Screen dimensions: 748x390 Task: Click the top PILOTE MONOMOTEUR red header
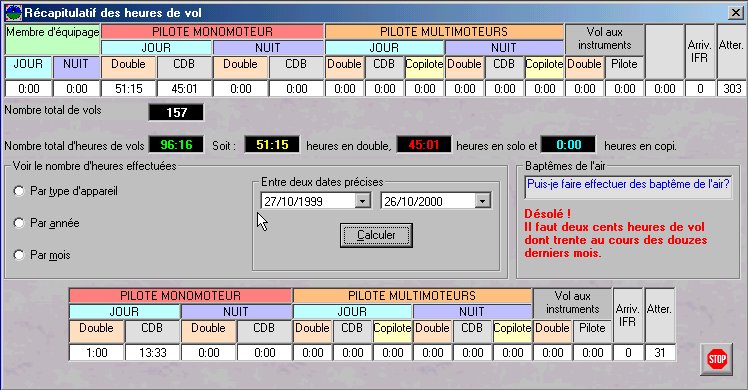(212, 32)
